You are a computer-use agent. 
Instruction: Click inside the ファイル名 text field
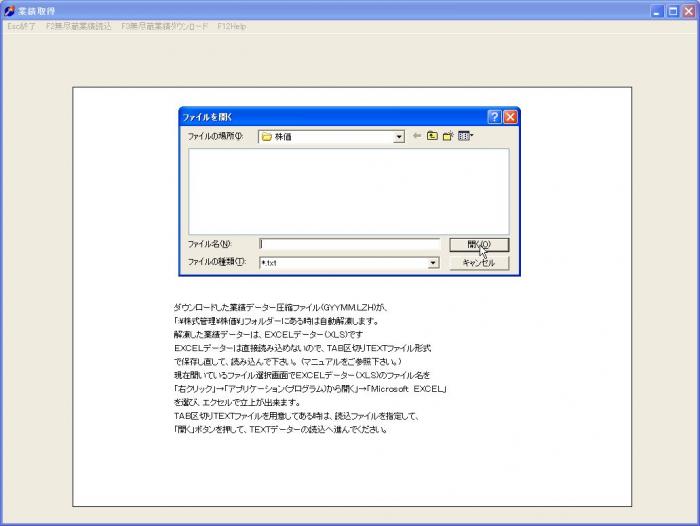pos(349,243)
